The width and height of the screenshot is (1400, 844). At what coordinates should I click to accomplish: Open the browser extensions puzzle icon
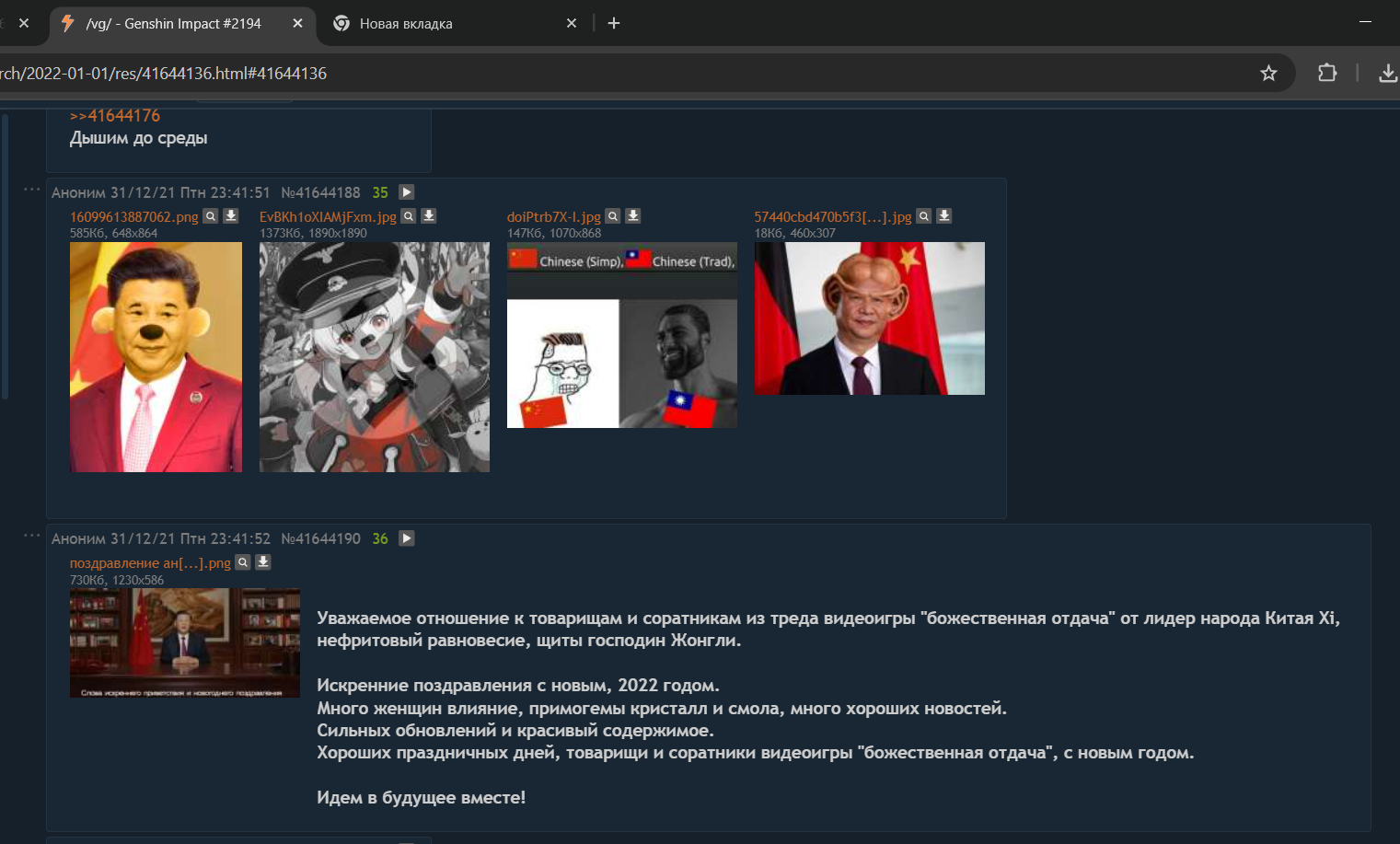point(1327,73)
